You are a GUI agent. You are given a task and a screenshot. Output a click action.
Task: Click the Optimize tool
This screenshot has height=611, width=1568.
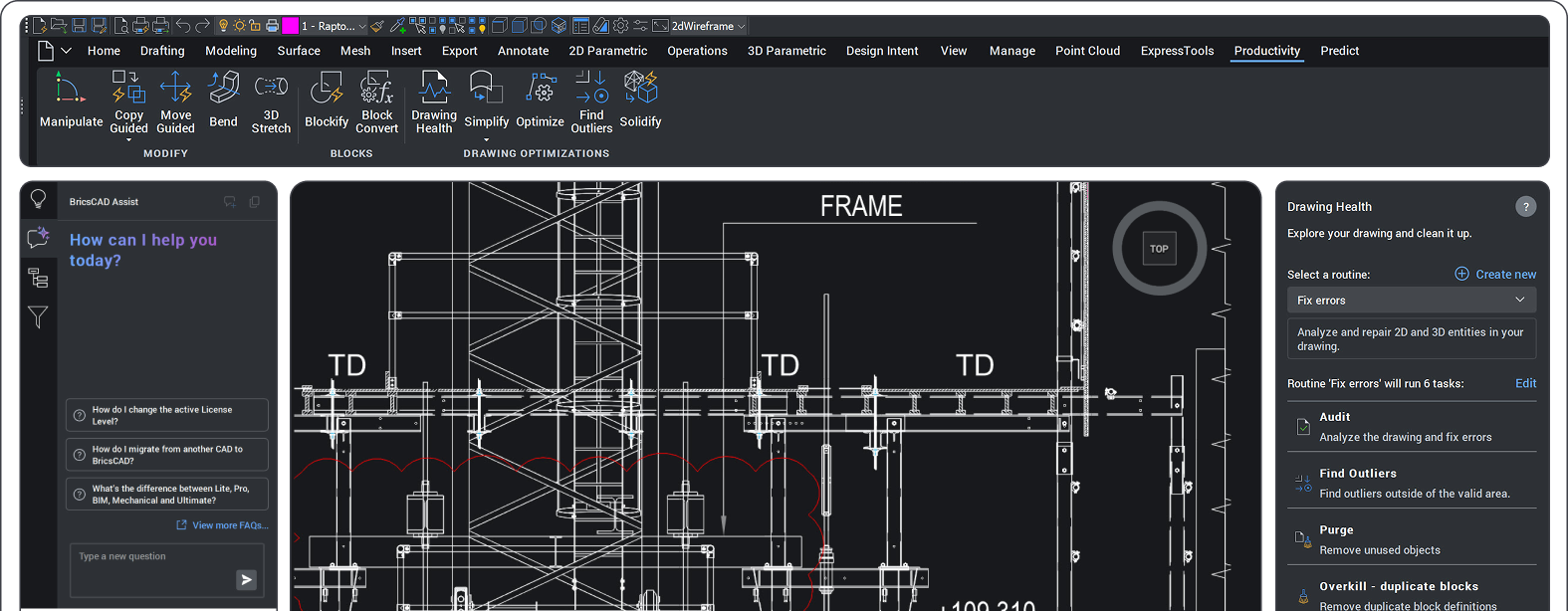(540, 101)
